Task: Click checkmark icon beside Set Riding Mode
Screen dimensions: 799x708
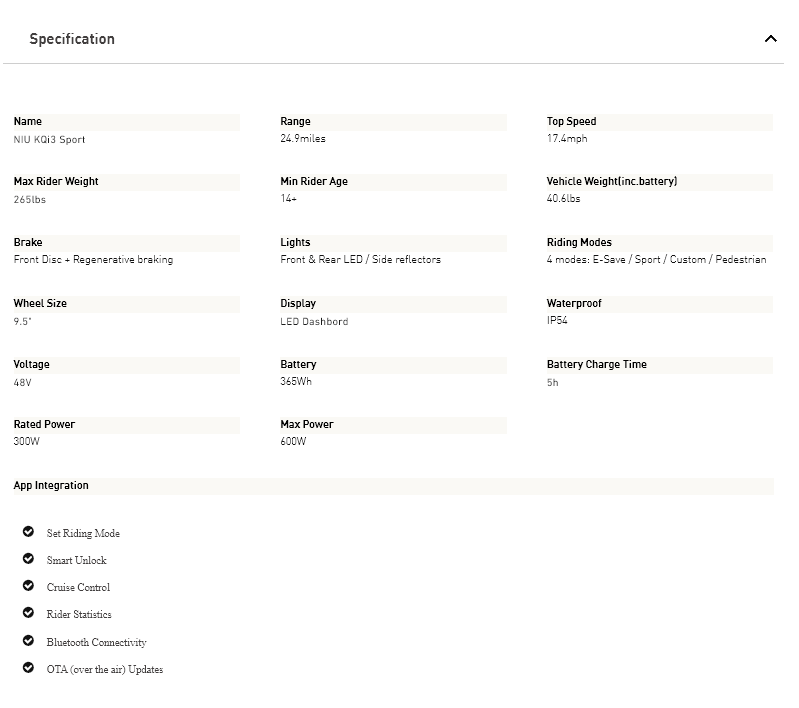Action: pos(29,532)
